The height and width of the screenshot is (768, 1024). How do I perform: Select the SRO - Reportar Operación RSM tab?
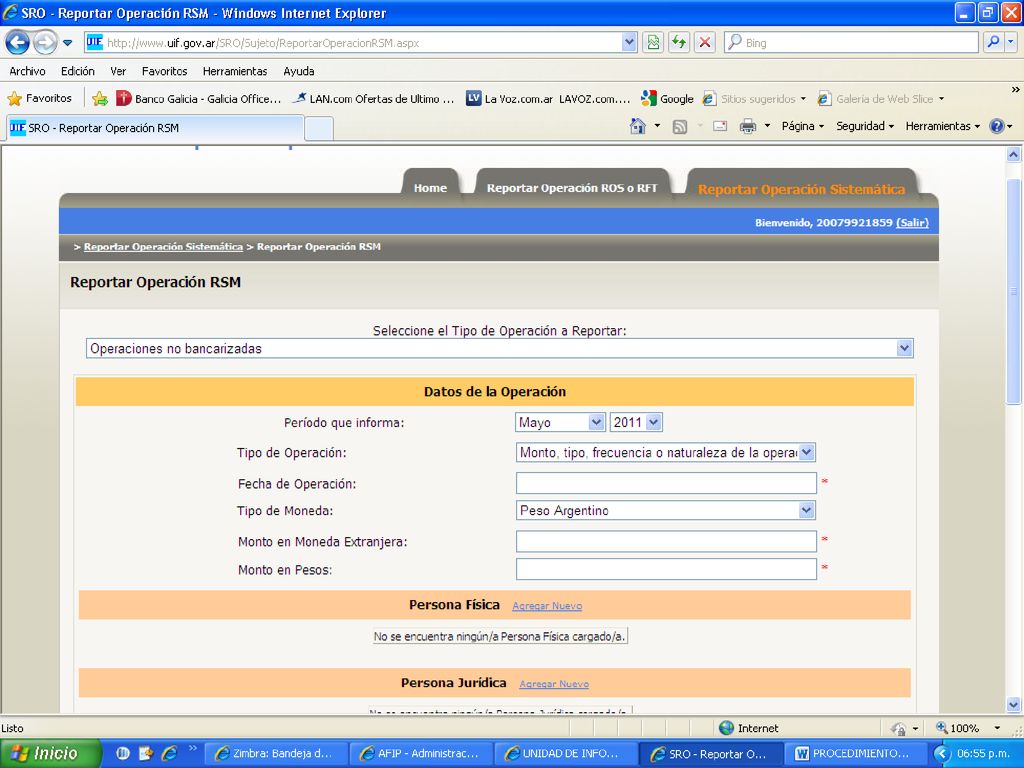tap(155, 128)
